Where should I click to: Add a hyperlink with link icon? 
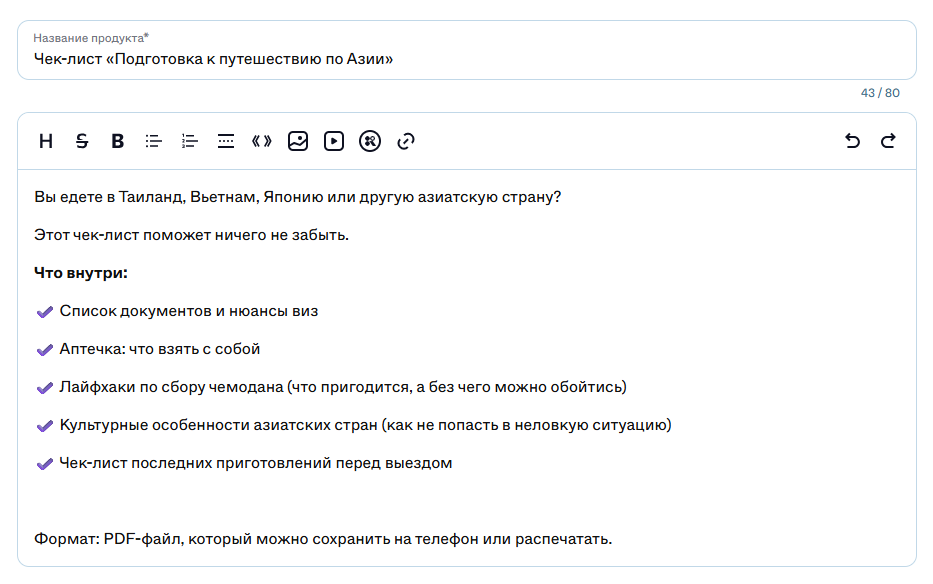tap(406, 141)
